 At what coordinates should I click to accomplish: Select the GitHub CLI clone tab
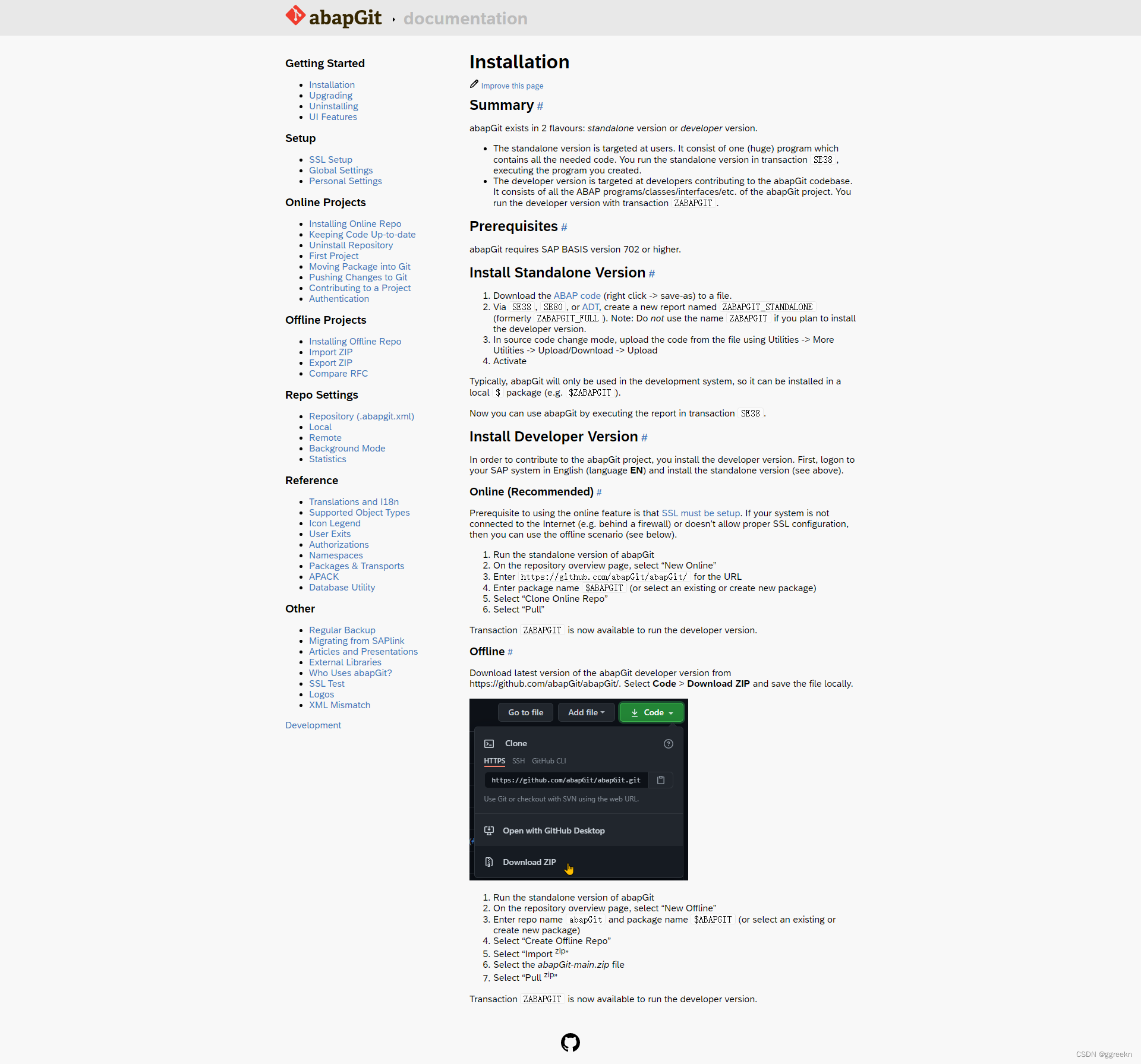click(x=549, y=761)
